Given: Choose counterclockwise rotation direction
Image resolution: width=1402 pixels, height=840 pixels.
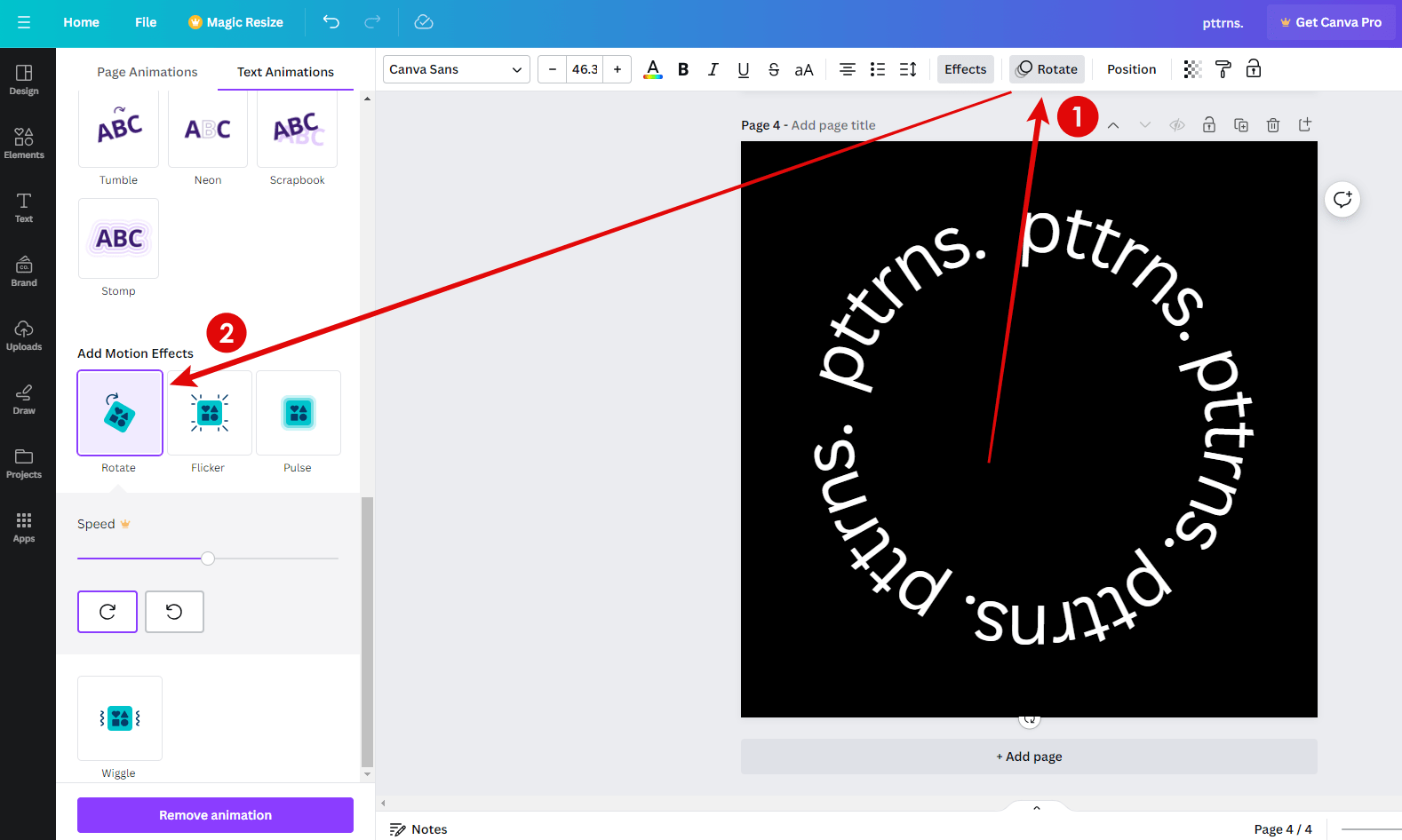Looking at the screenshot, I should point(174,612).
